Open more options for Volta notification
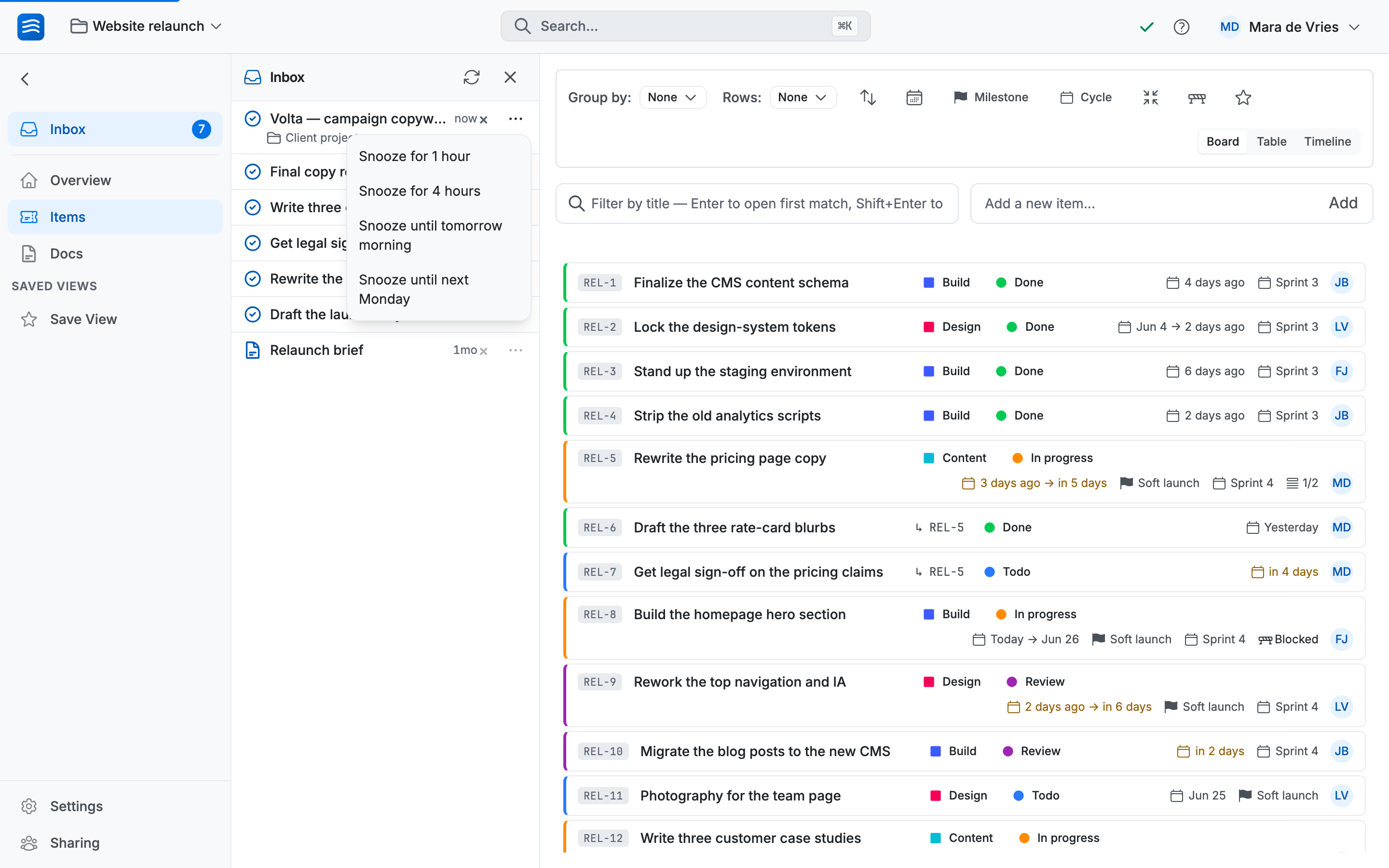This screenshot has height=868, width=1389. coord(515,119)
